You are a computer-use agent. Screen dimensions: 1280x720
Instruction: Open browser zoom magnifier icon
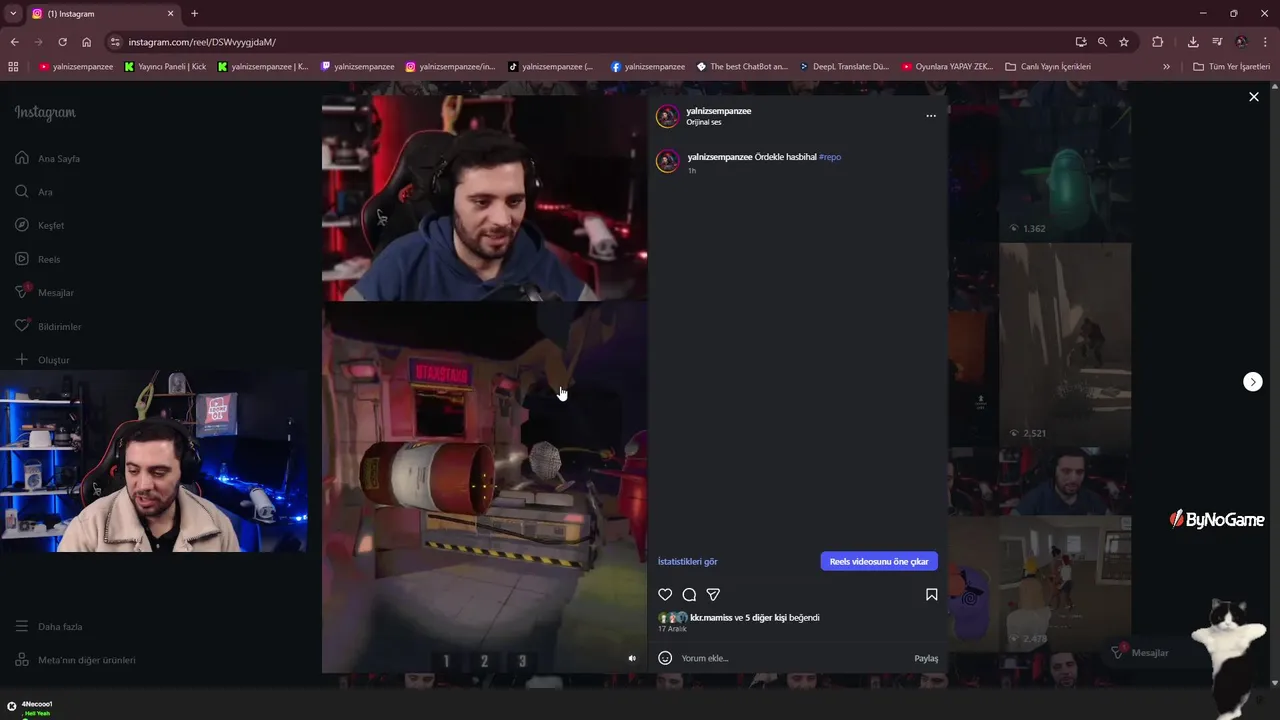point(1102,42)
